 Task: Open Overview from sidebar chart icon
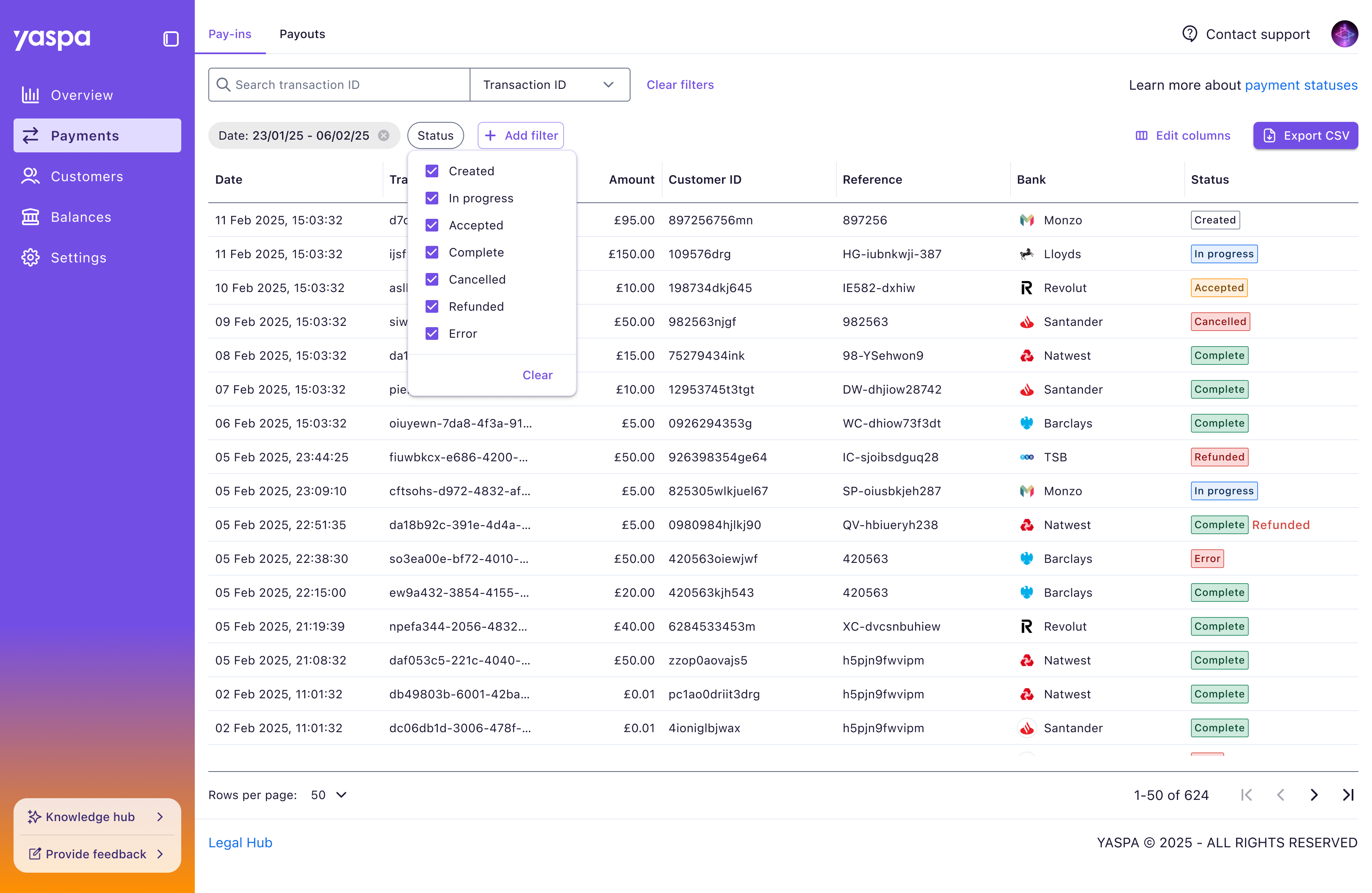(30, 94)
